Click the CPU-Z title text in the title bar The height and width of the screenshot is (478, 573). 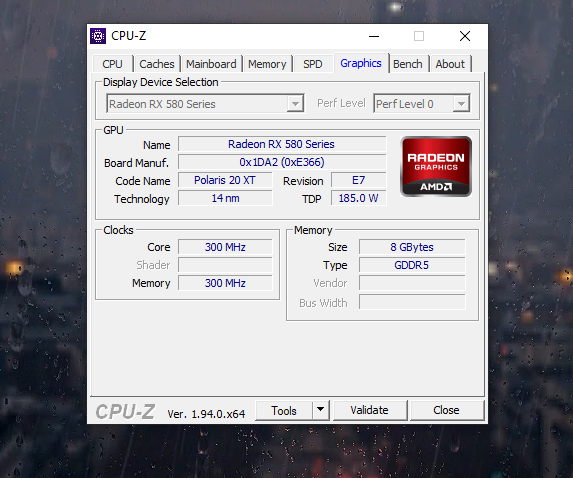click(x=129, y=36)
